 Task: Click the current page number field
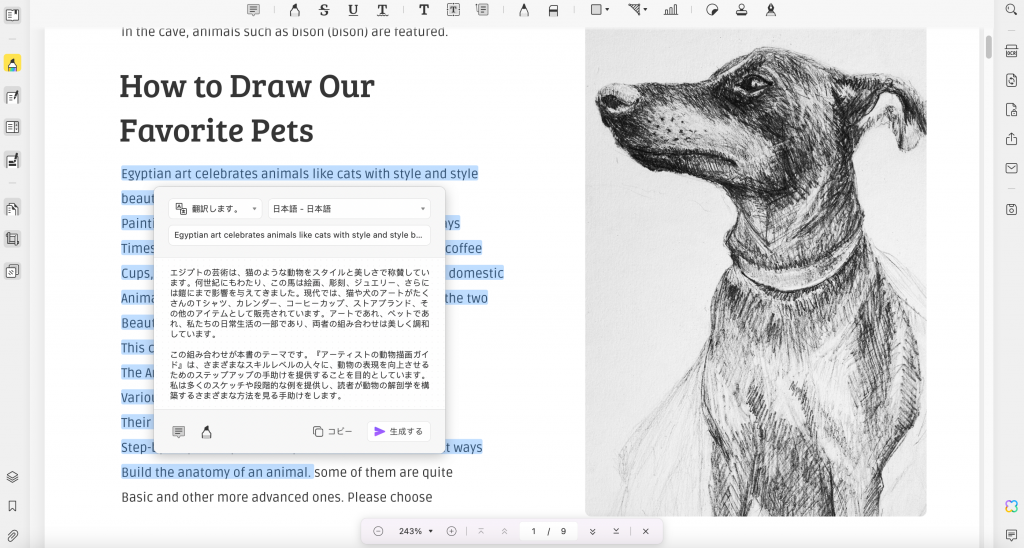pos(534,531)
